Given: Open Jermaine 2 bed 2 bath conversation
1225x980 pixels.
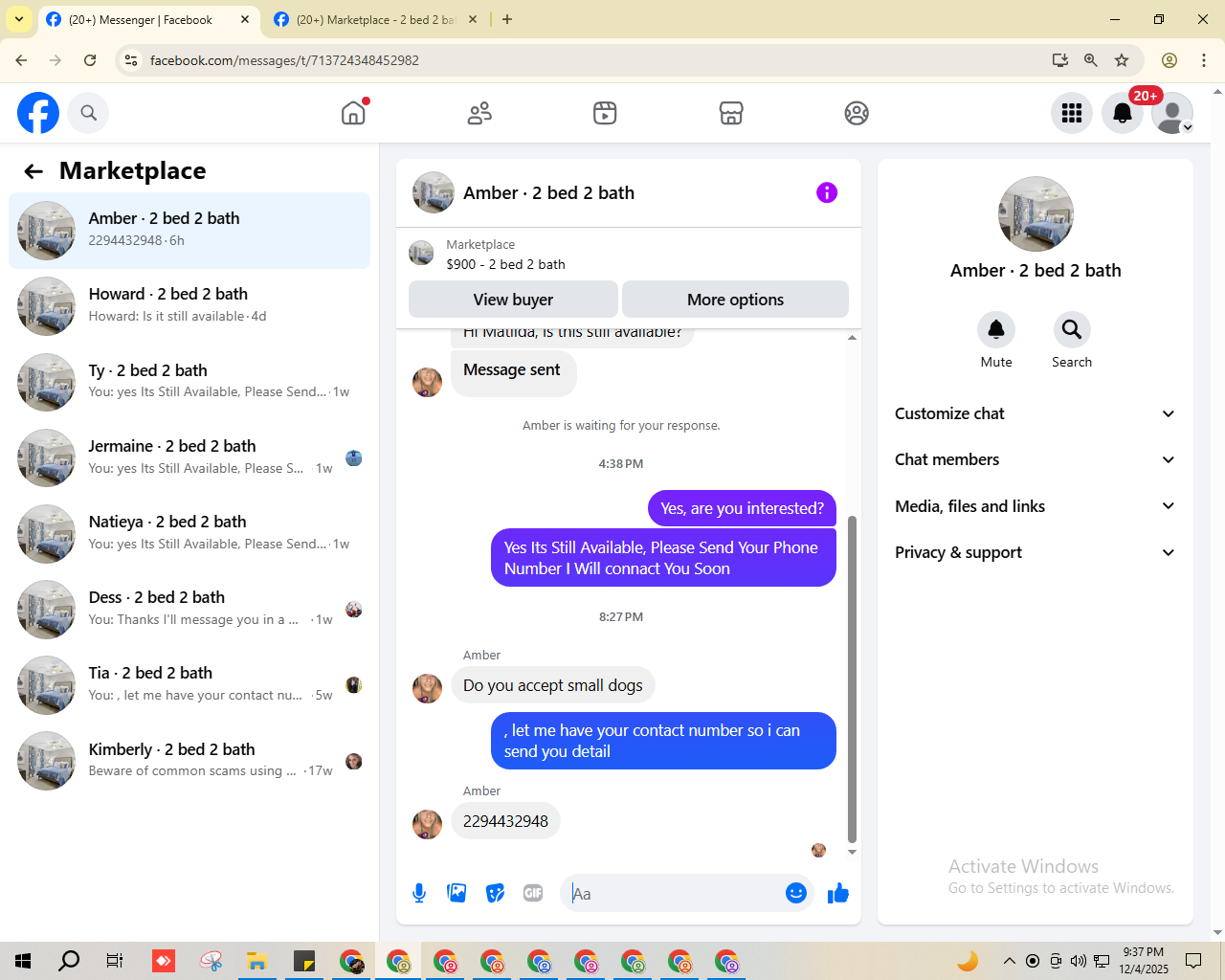Looking at the screenshot, I should pos(189,457).
